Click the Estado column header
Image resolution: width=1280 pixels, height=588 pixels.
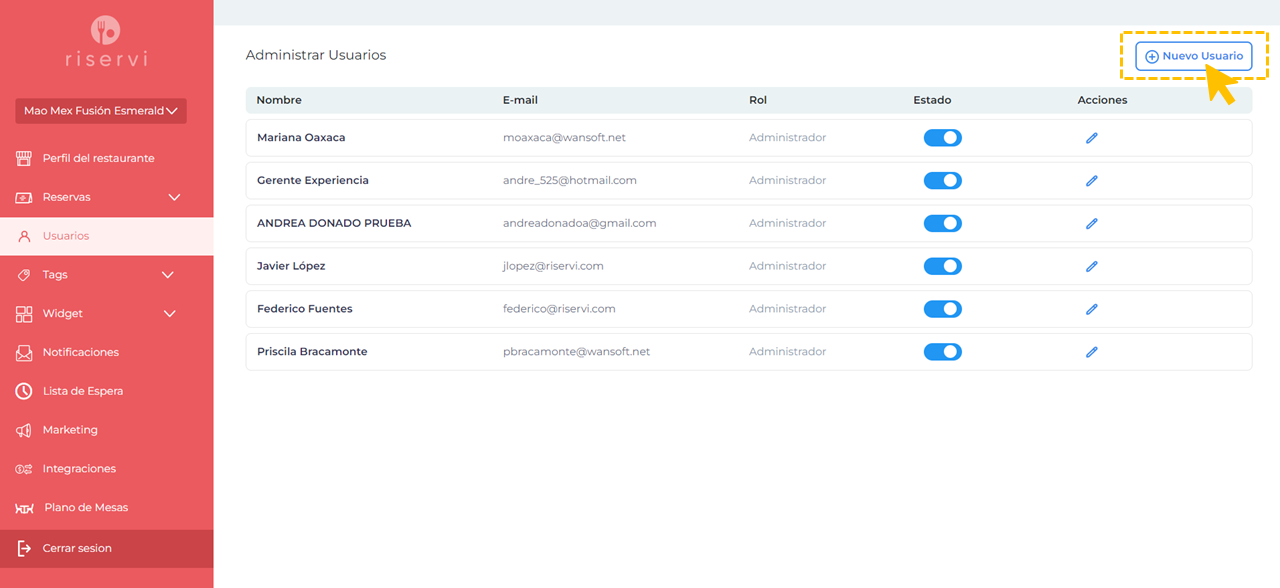click(x=932, y=100)
